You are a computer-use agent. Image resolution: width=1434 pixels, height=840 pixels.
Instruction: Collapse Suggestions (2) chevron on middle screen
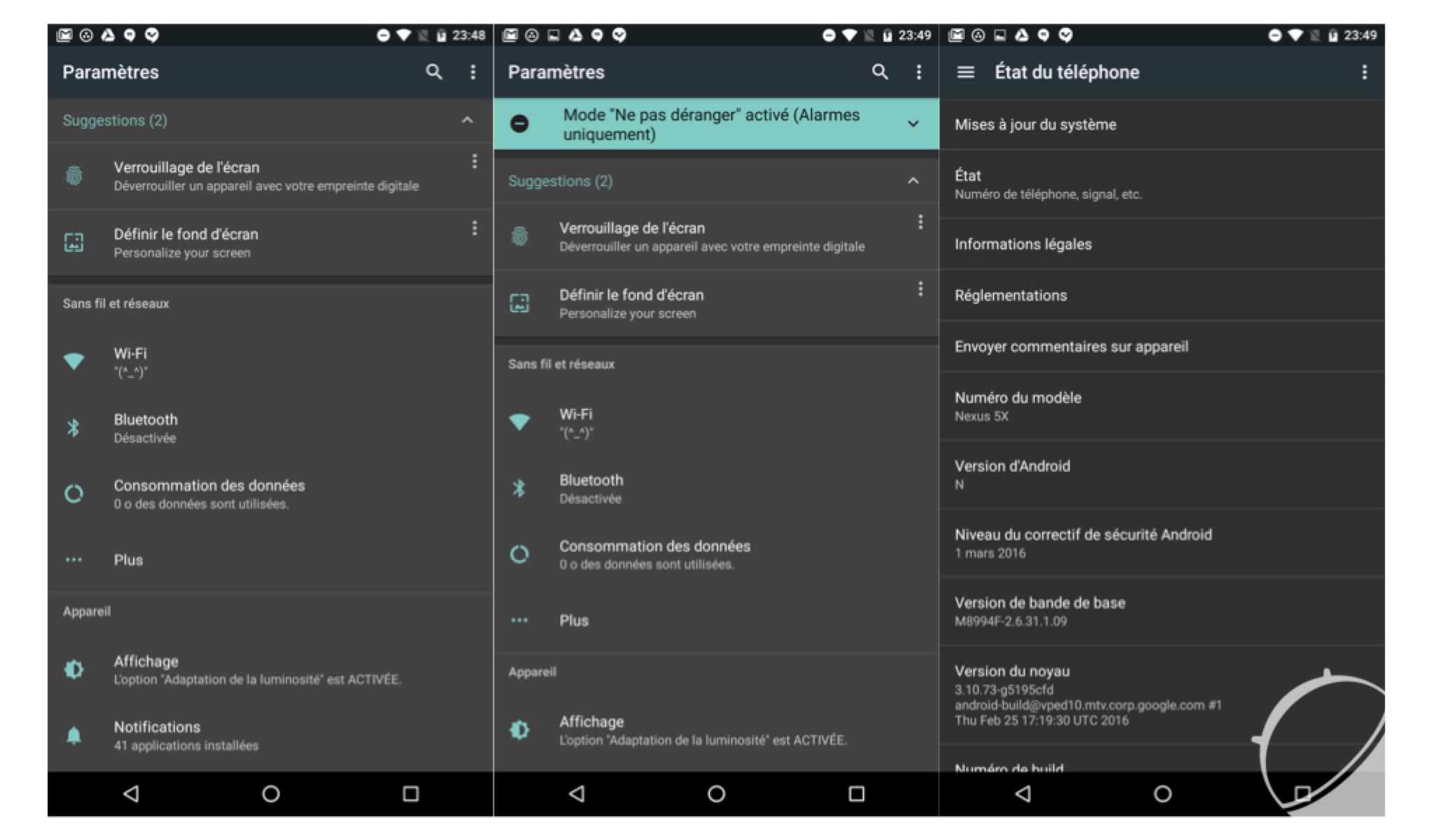pyautogui.click(x=913, y=181)
